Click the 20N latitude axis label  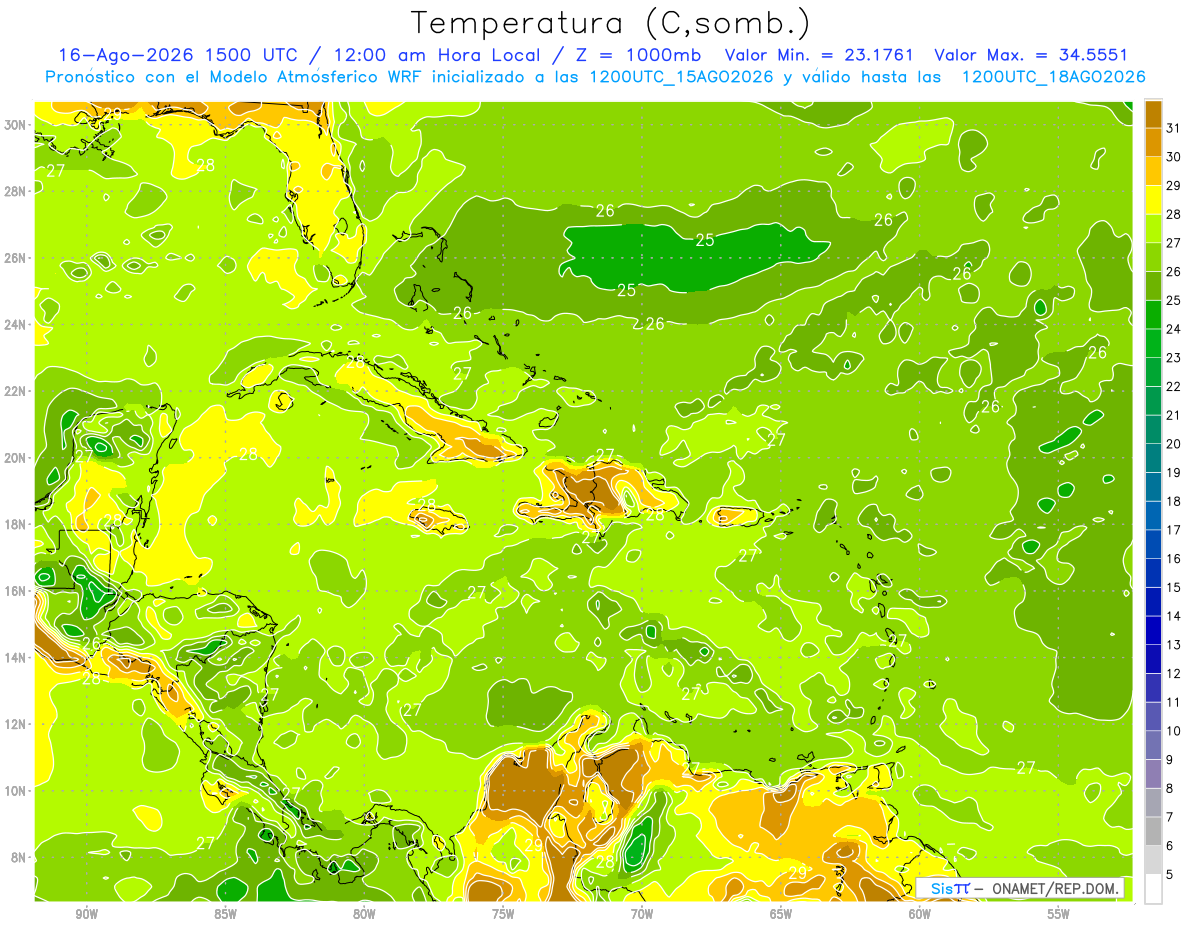coord(15,458)
